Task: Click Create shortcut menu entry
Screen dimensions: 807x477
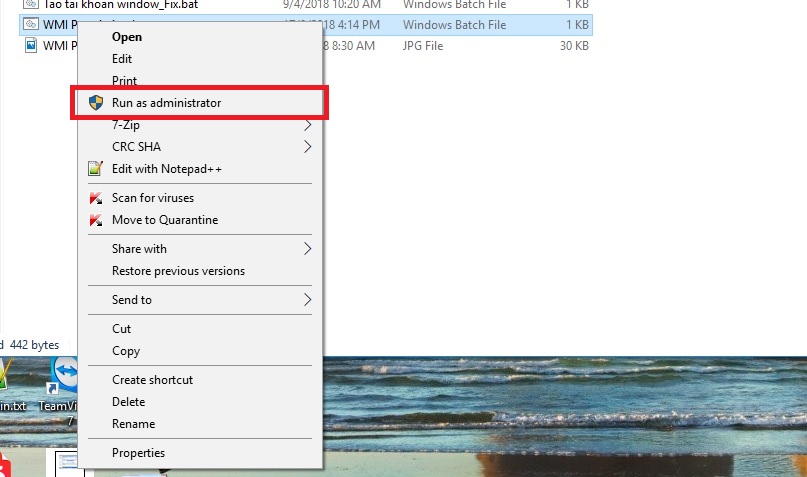Action: pyautogui.click(x=152, y=380)
